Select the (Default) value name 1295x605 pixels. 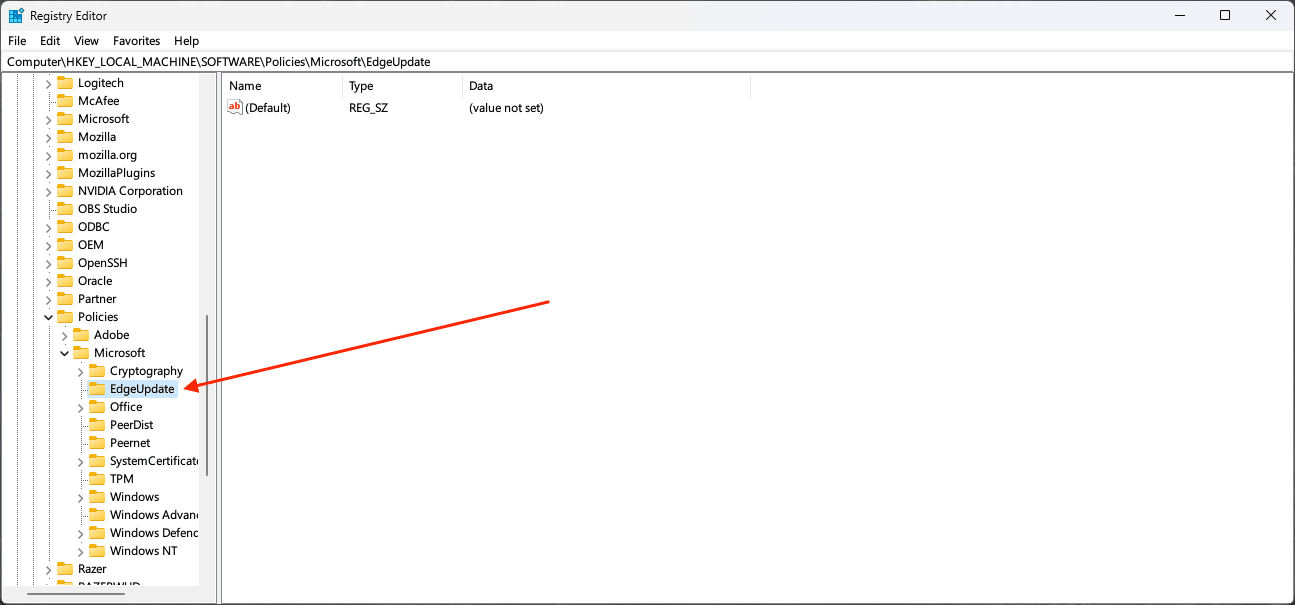tap(268, 107)
